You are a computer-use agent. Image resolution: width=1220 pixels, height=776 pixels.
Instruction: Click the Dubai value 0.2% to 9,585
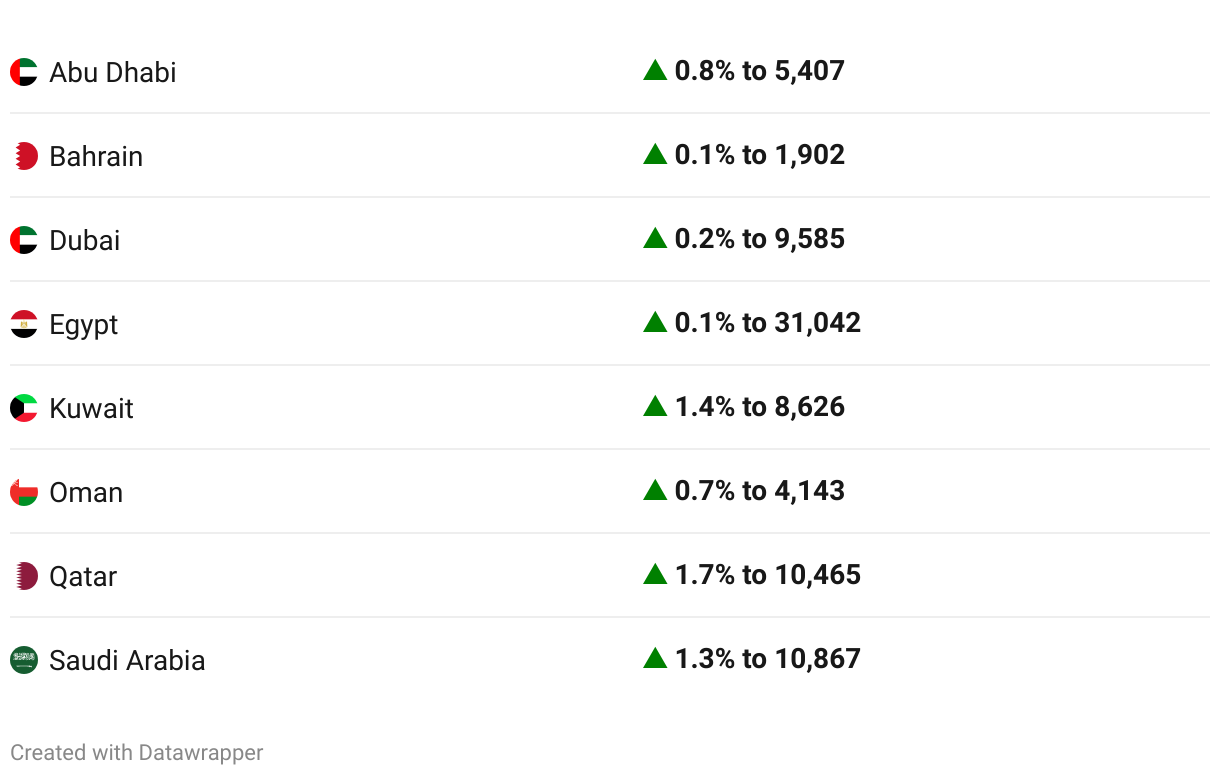tap(760, 239)
